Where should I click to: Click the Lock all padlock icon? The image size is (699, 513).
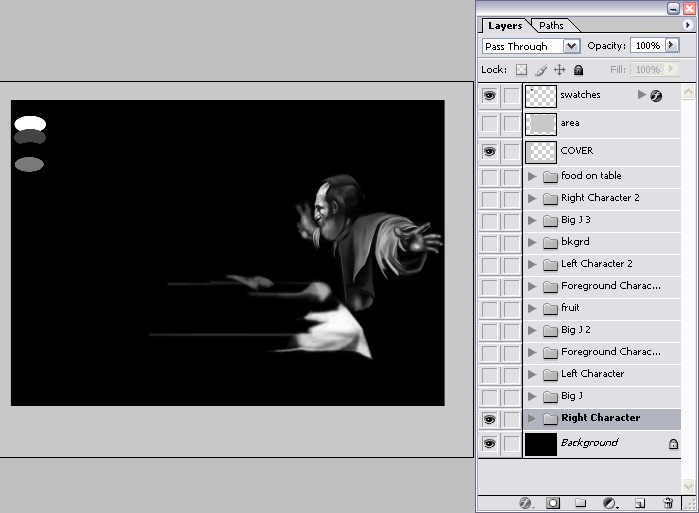click(578, 70)
